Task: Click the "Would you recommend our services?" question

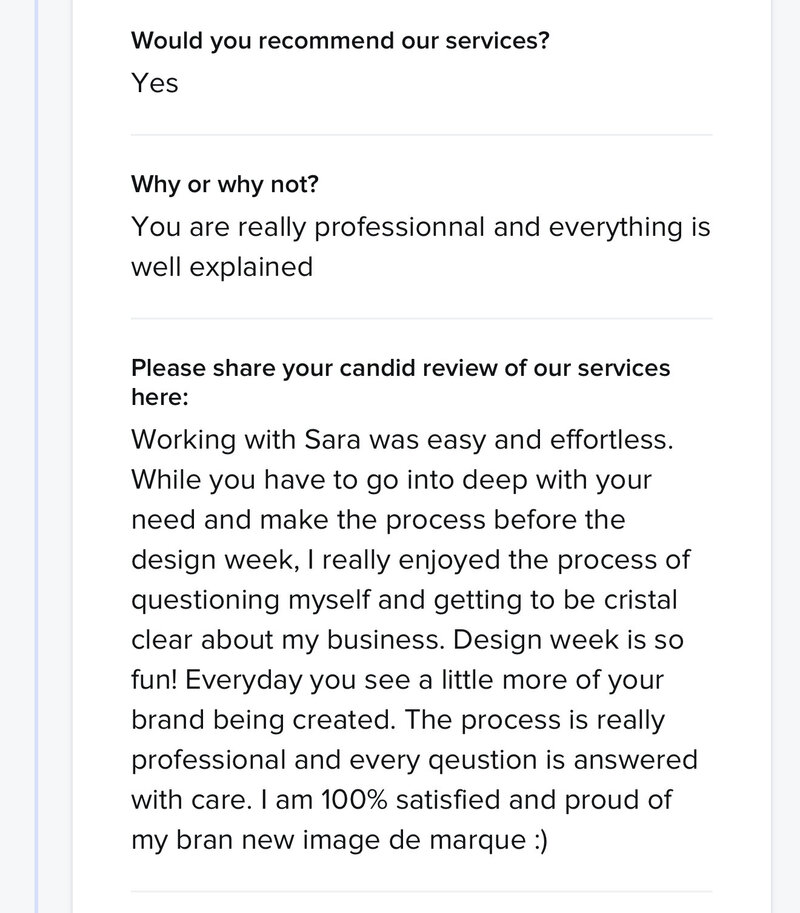Action: tap(340, 41)
